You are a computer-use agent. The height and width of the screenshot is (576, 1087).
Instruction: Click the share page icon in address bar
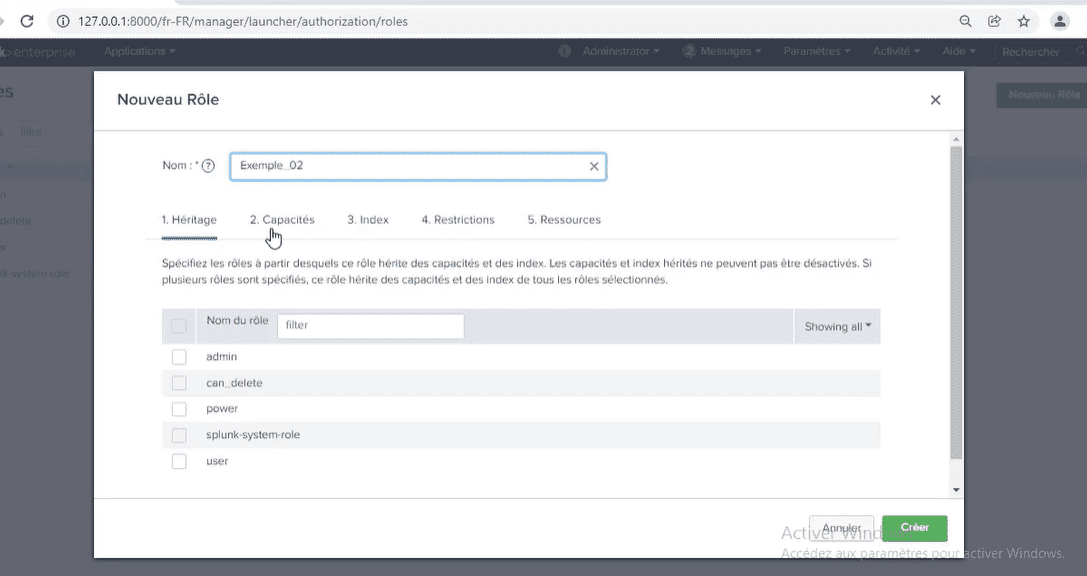pyautogui.click(x=994, y=21)
